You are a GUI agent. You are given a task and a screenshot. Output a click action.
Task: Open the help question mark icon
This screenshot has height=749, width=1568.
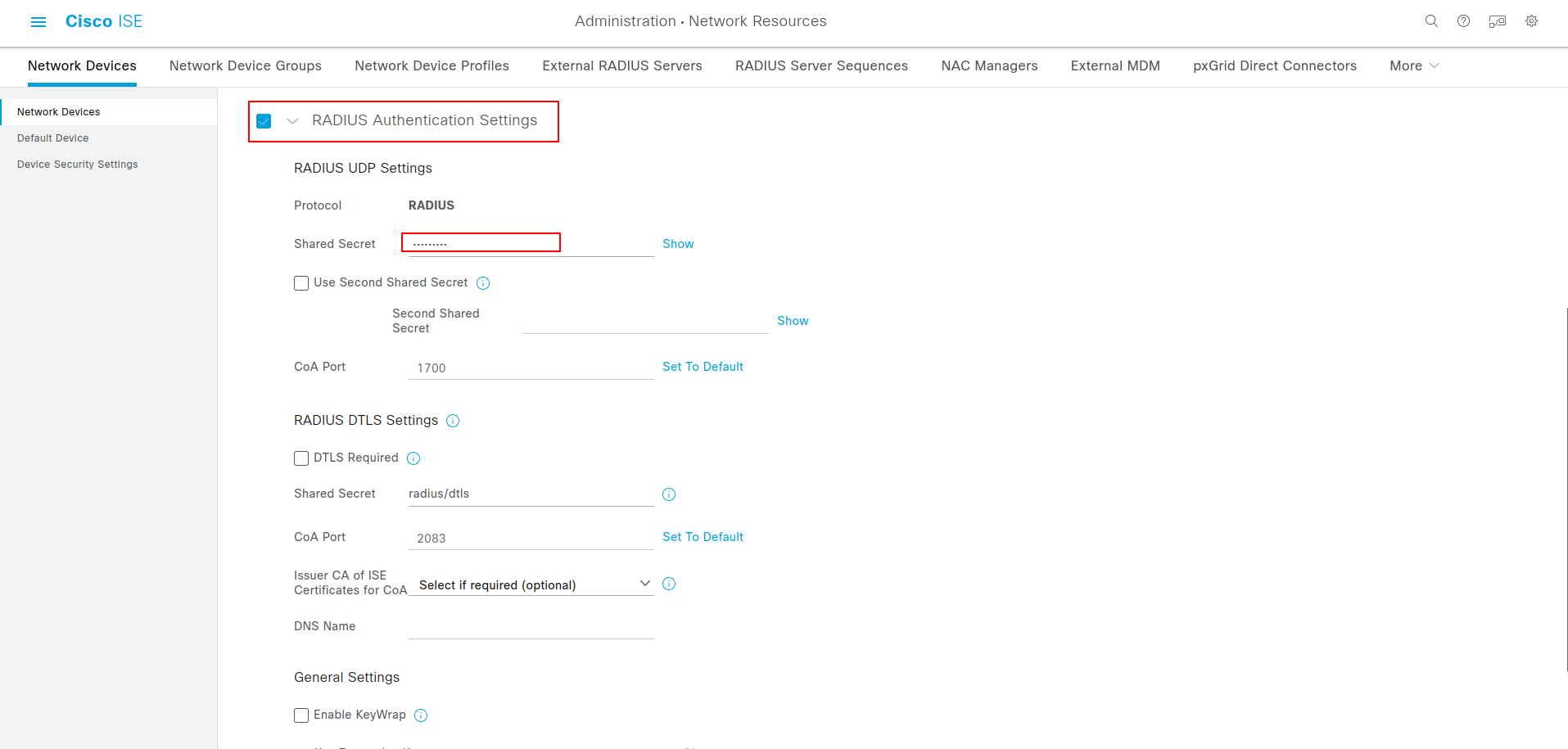coord(1463,21)
